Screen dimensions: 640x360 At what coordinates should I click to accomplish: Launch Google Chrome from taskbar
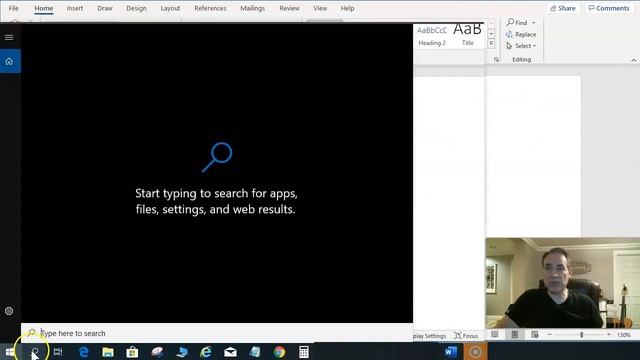[280, 351]
